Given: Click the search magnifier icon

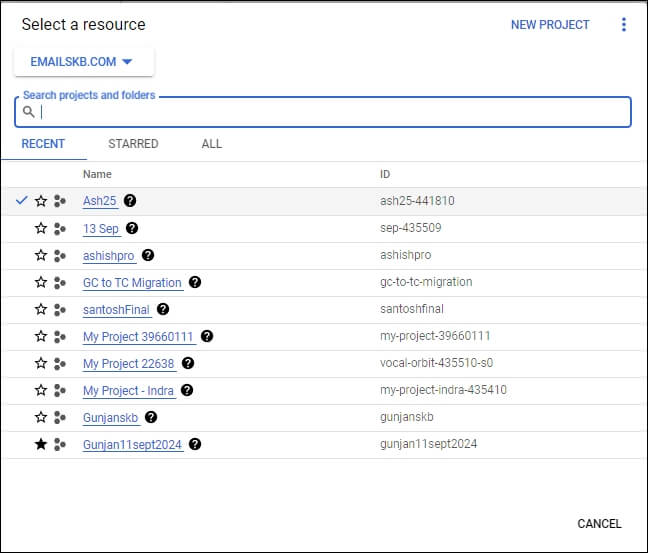Looking at the screenshot, I should (x=29, y=112).
